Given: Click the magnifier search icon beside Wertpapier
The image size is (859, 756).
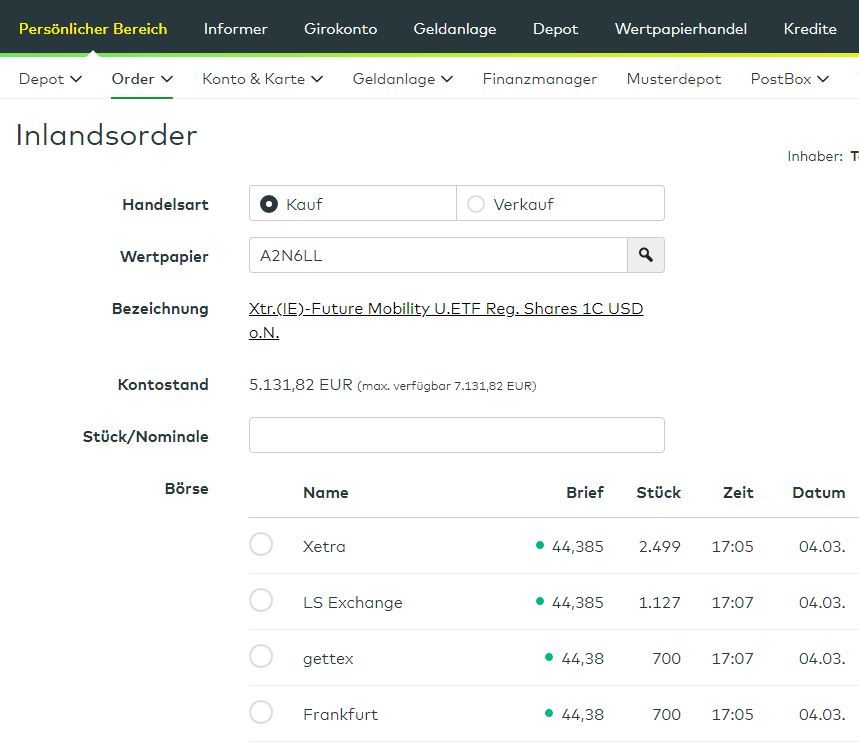Looking at the screenshot, I should click(x=646, y=255).
